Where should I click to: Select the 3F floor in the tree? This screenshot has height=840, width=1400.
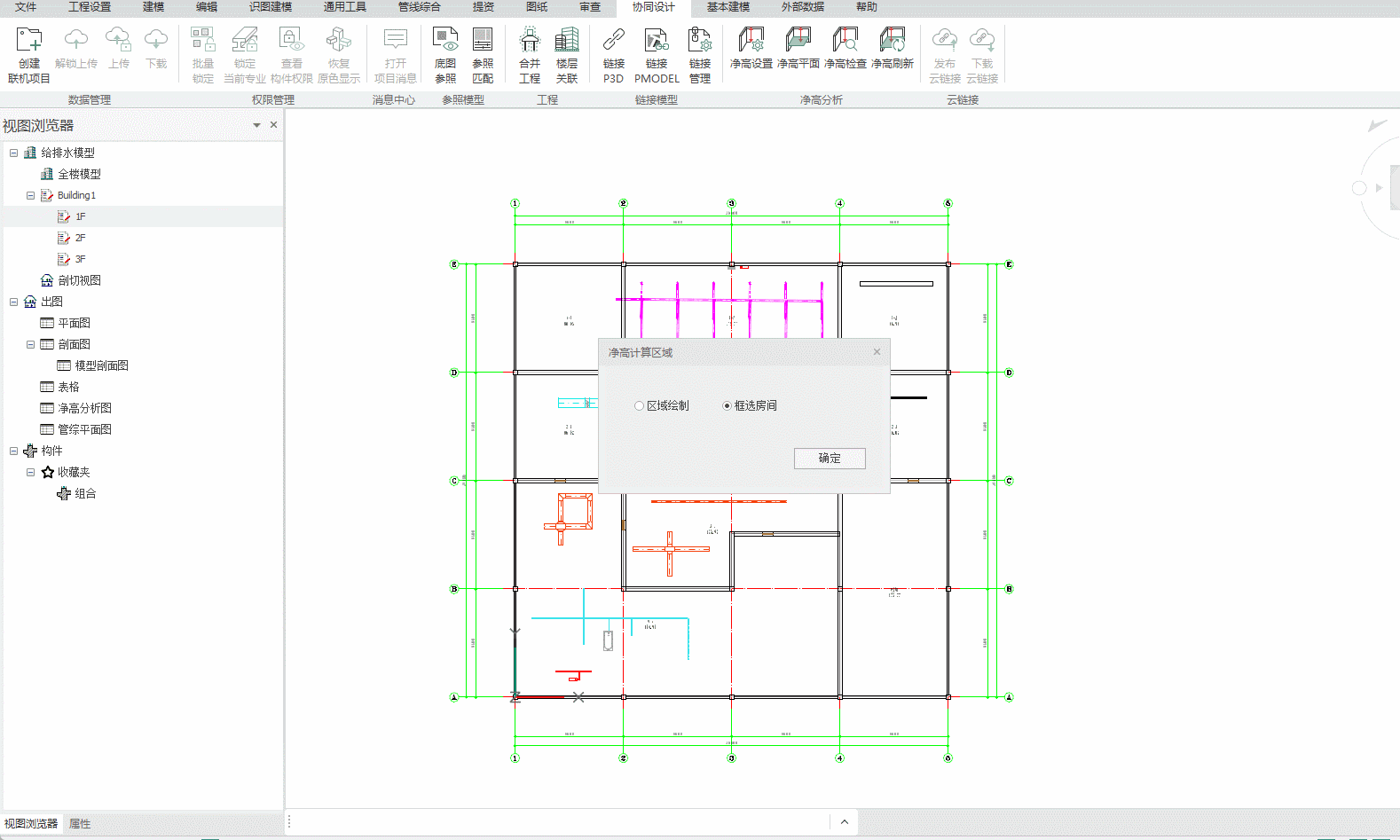tap(81, 259)
